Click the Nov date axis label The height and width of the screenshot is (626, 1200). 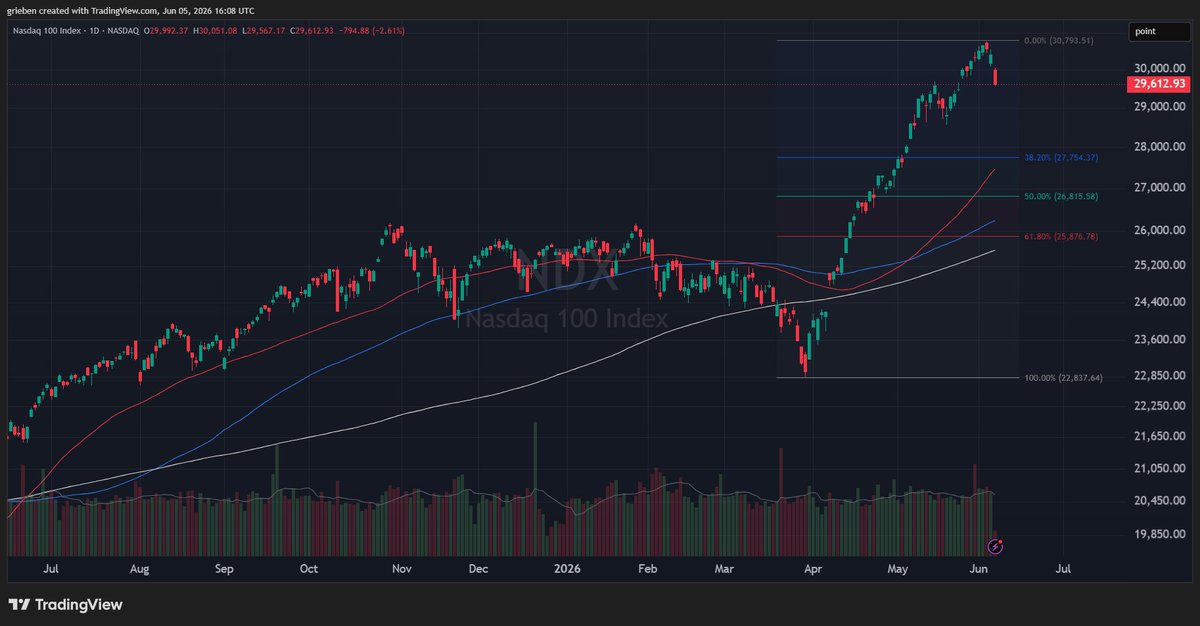tap(401, 569)
